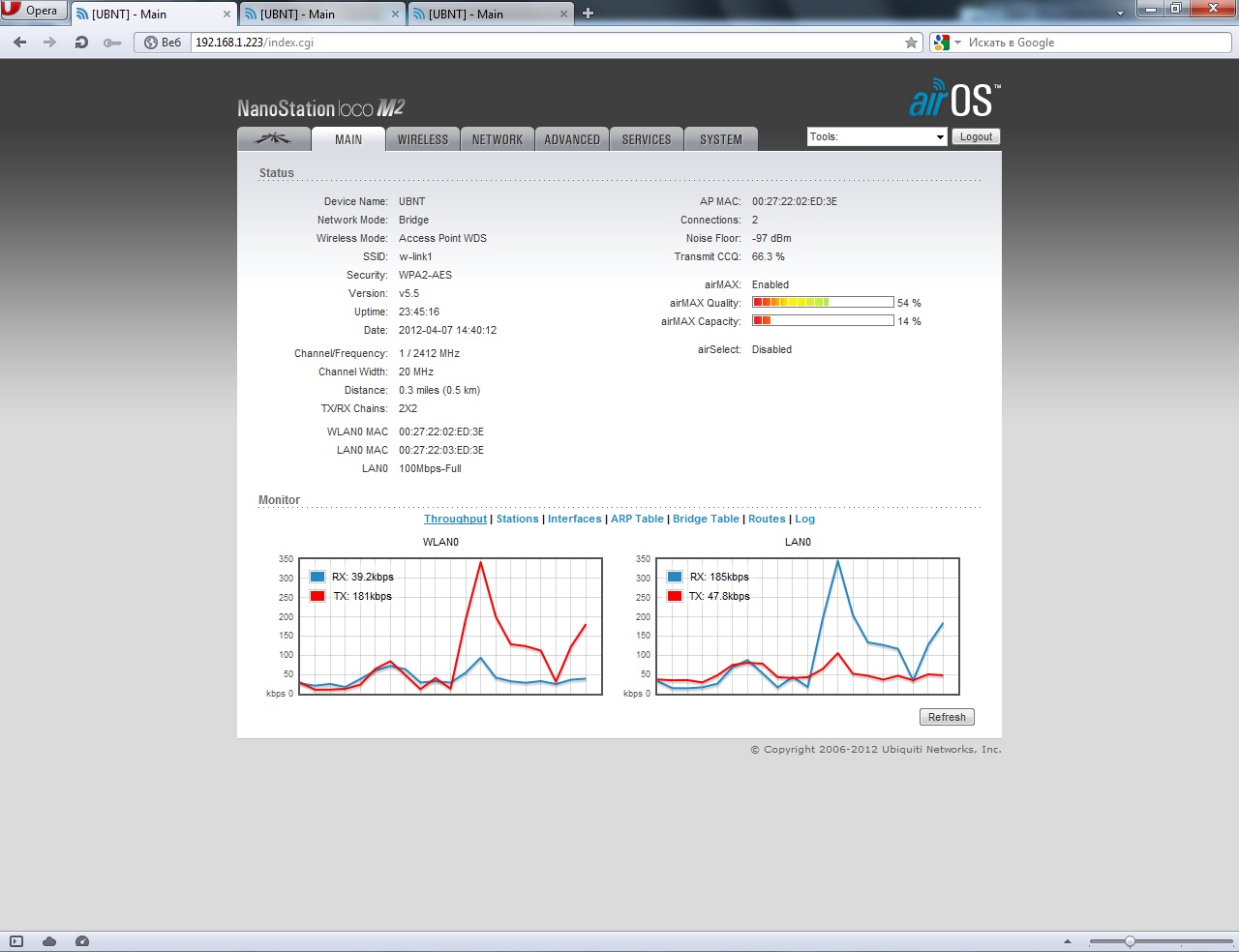
Task: Open a new tab with plus button
Action: click(x=588, y=14)
